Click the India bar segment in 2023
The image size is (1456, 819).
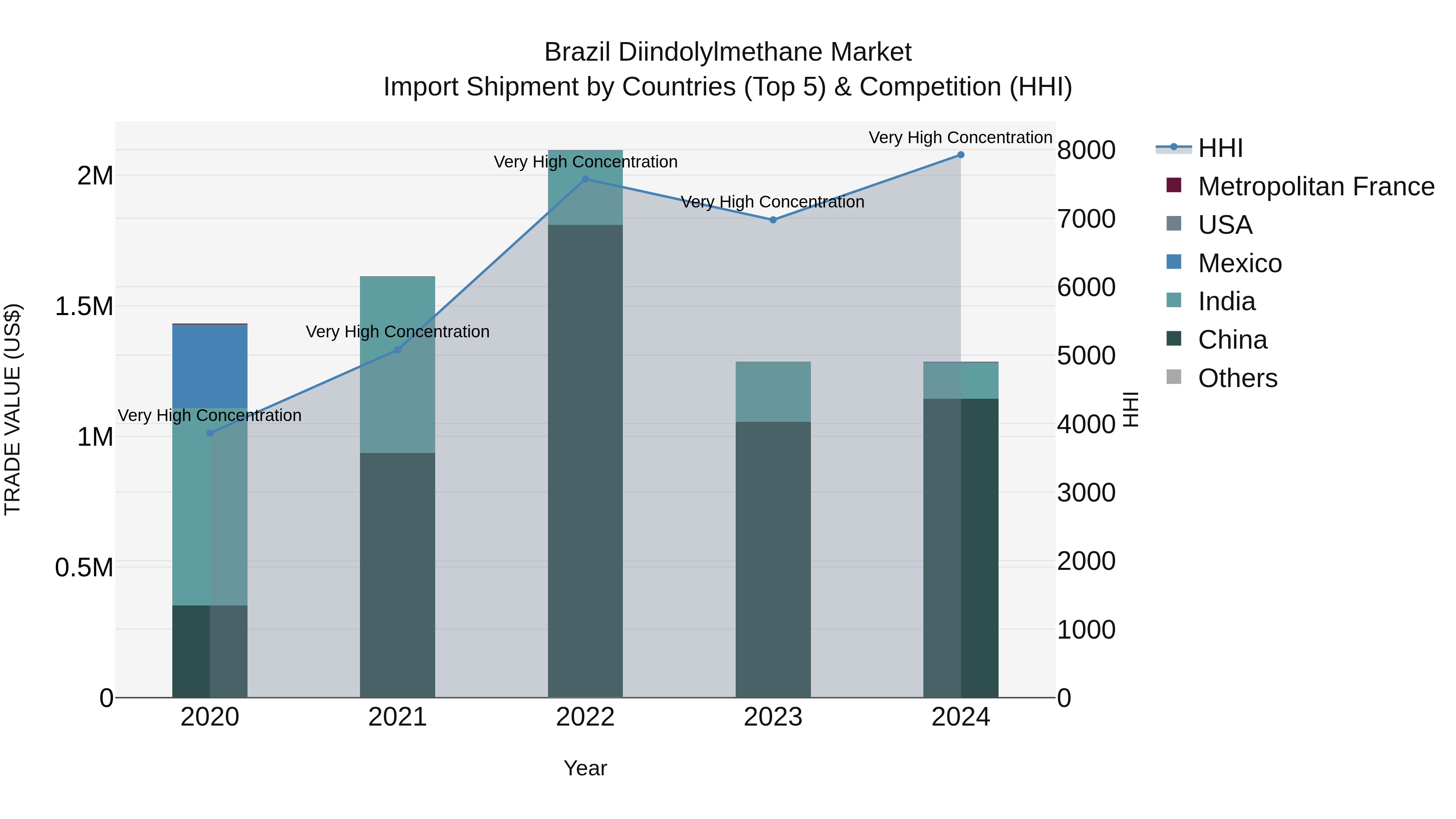pyautogui.click(x=773, y=392)
